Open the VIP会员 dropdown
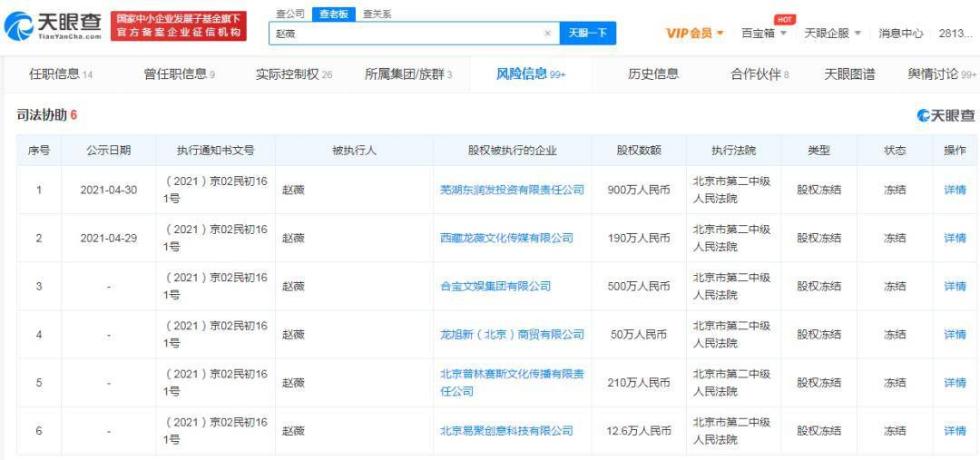The width and height of the screenshot is (980, 460). pyautogui.click(x=696, y=34)
